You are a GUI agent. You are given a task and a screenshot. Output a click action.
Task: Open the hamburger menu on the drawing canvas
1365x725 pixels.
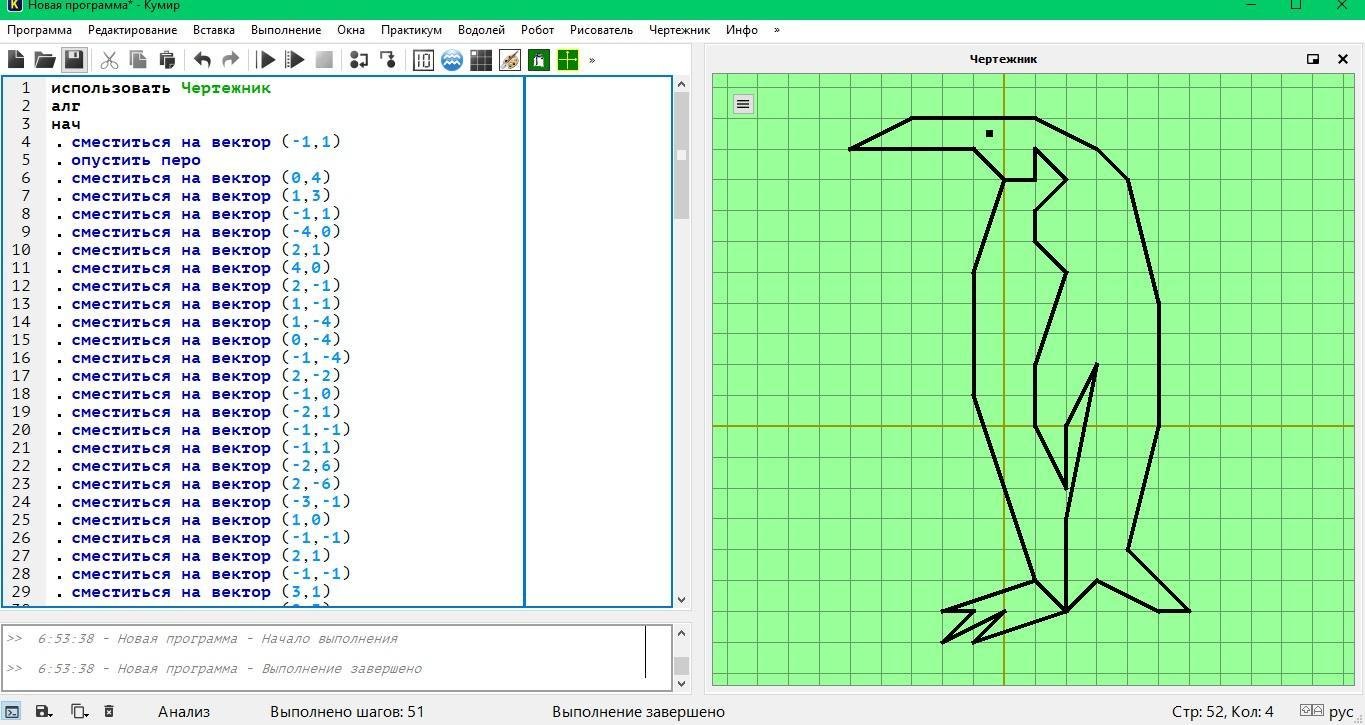[743, 104]
